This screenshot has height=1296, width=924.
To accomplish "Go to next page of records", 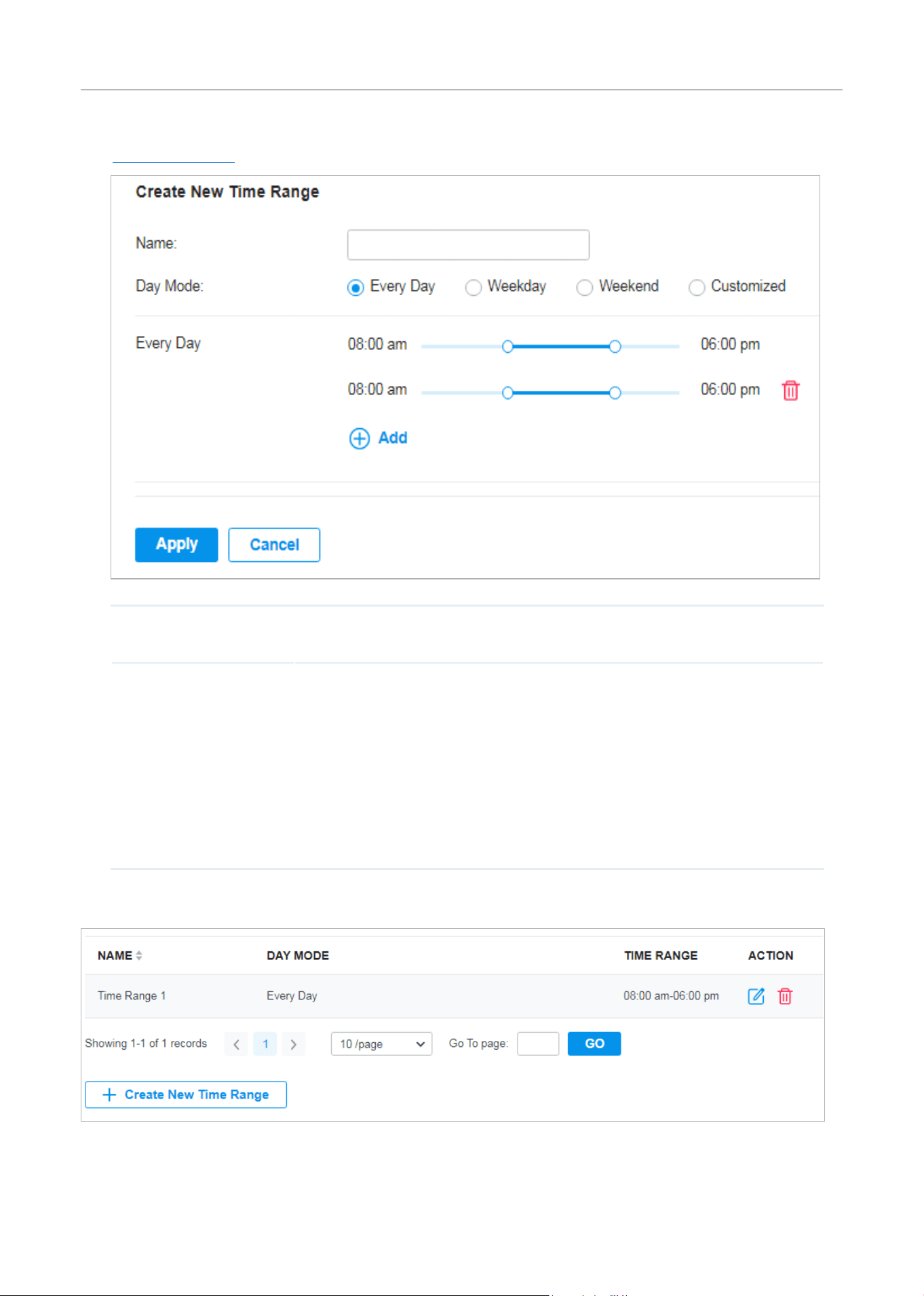I will 293,1044.
